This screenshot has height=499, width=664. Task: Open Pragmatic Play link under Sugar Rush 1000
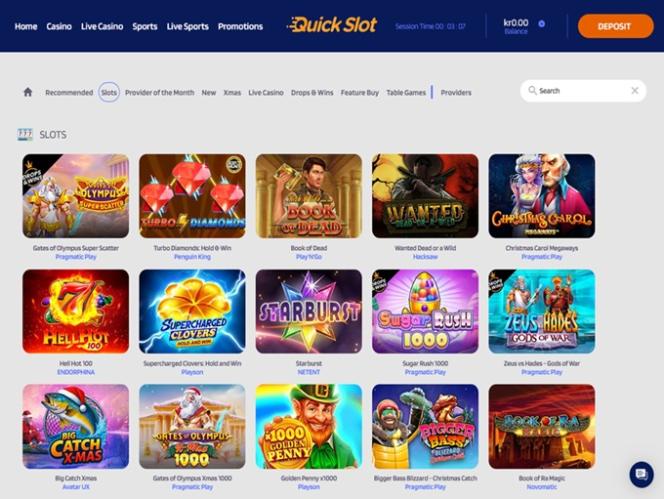pos(425,372)
